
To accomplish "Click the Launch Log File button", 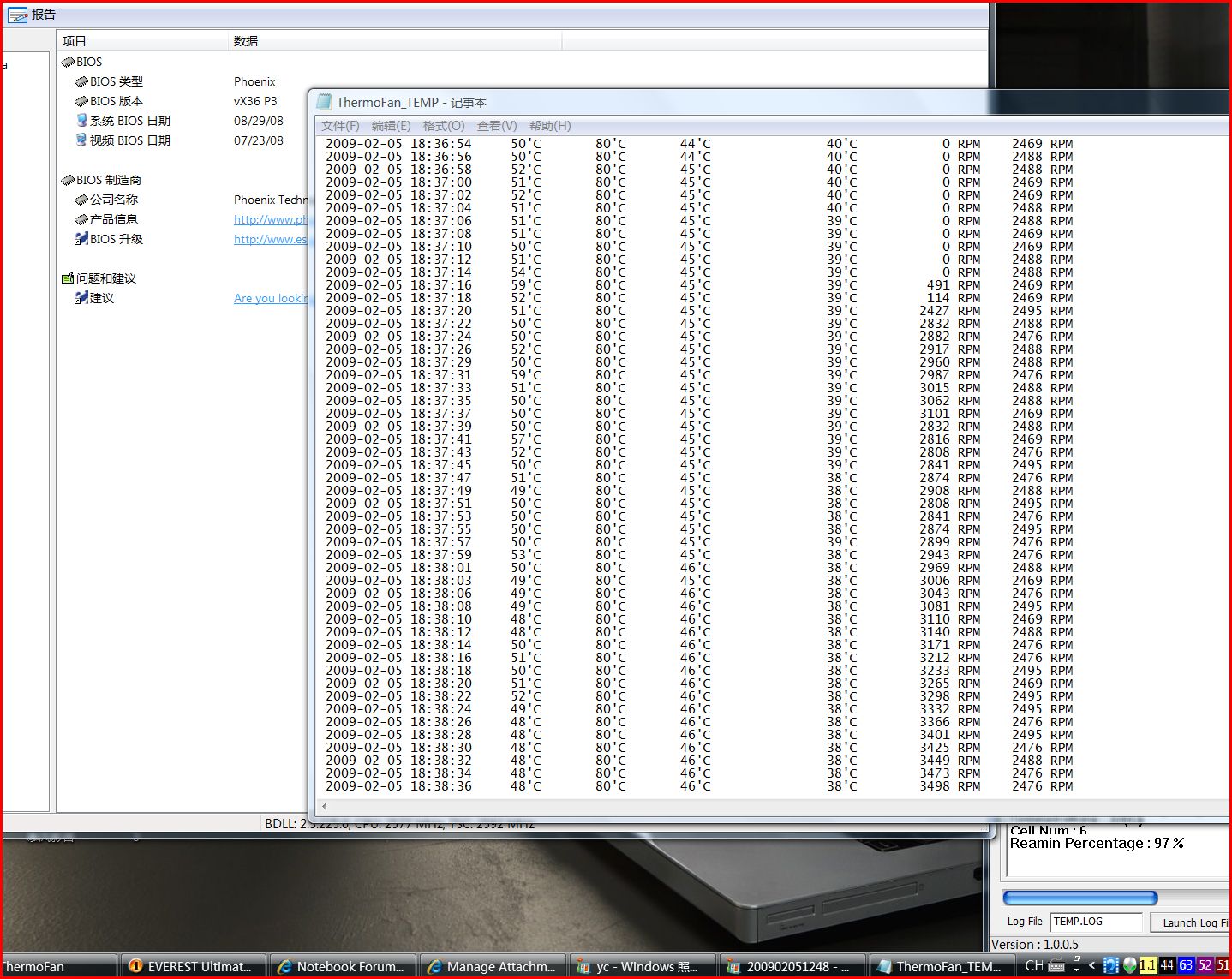I will coord(1191,922).
